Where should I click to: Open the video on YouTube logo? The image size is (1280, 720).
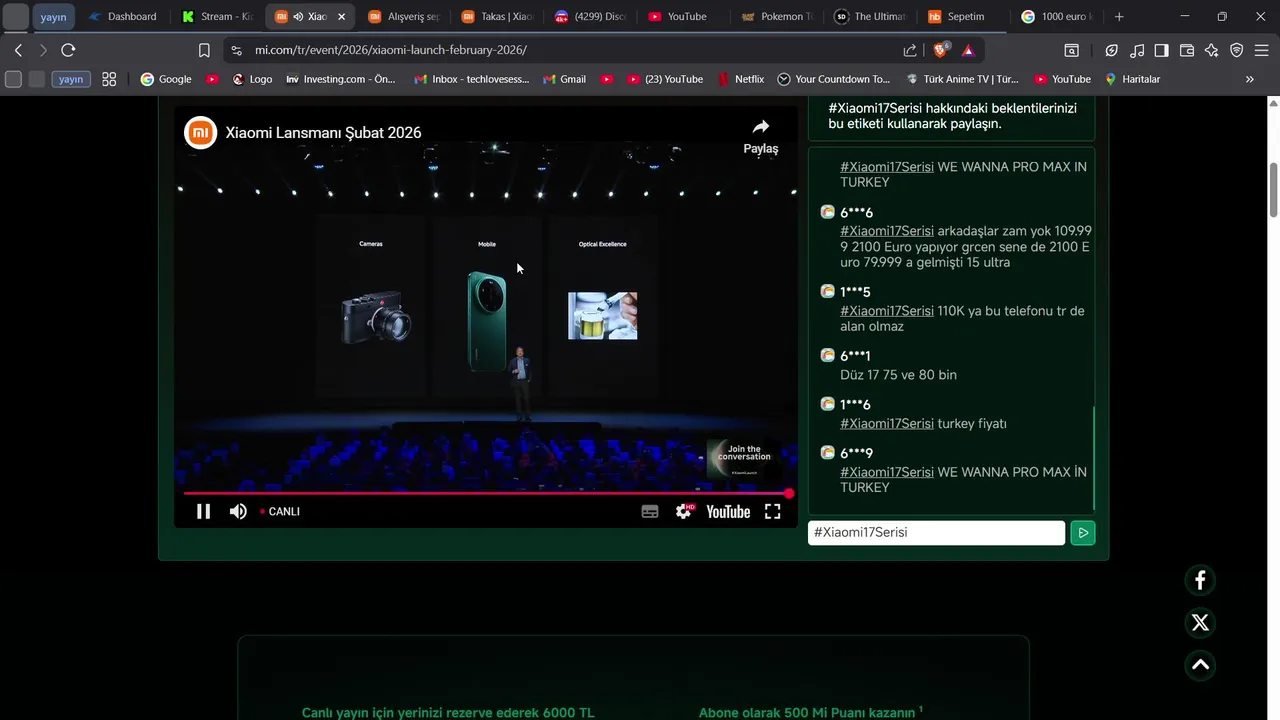[728, 511]
